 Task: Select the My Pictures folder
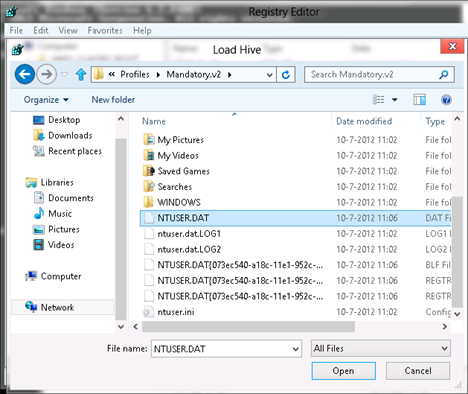click(295, 140)
